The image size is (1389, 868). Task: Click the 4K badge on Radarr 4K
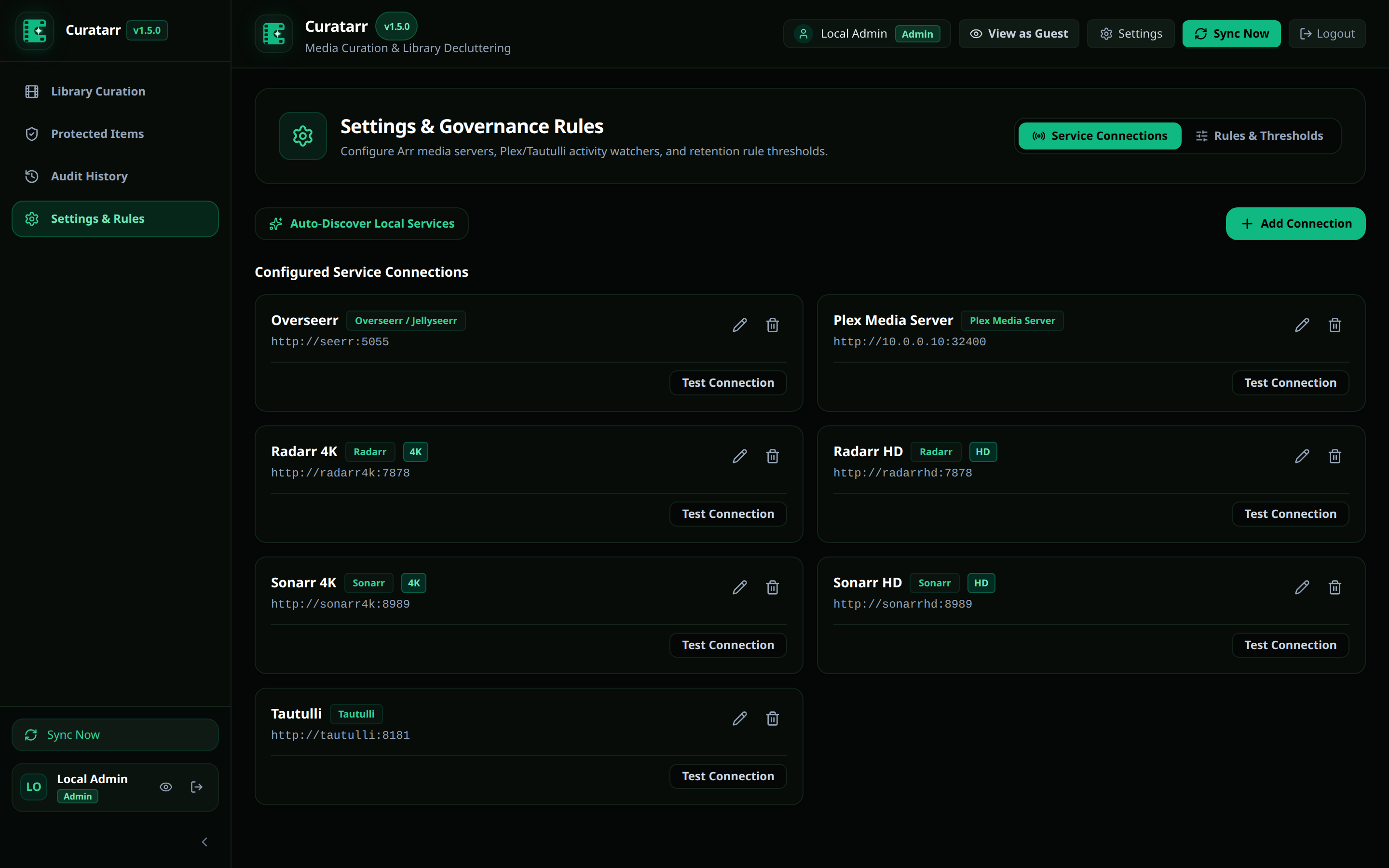point(416,452)
